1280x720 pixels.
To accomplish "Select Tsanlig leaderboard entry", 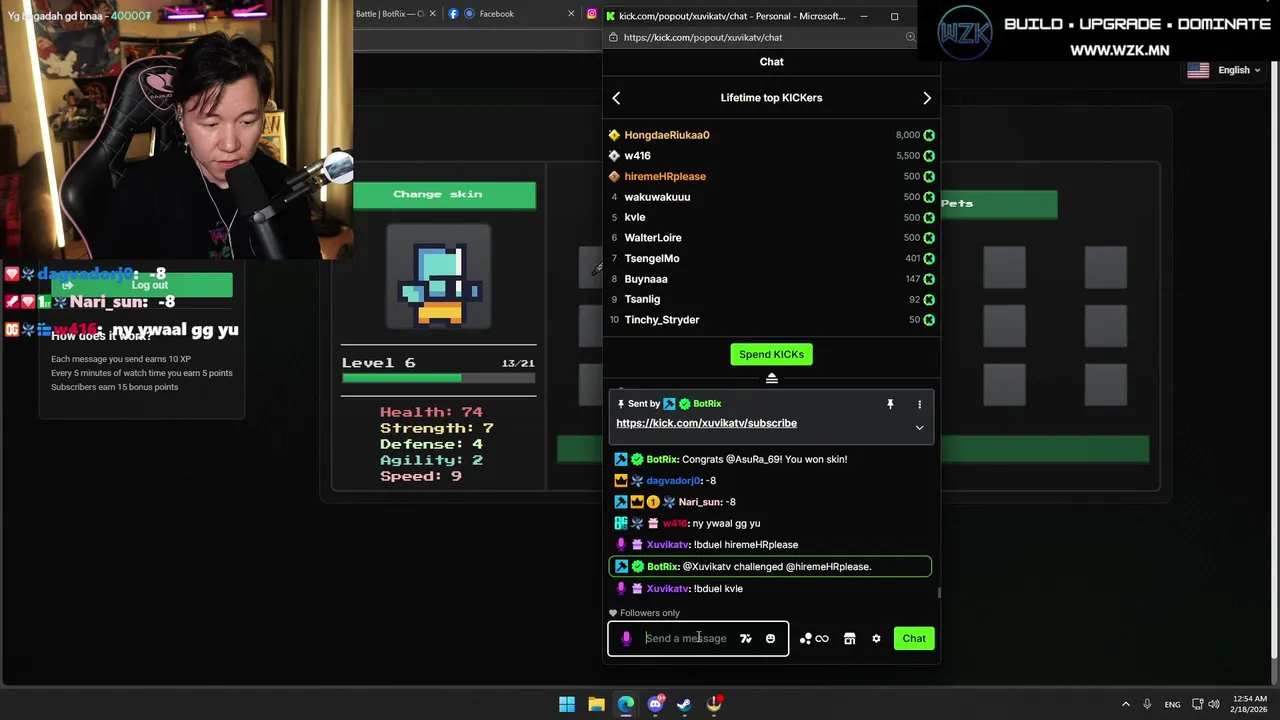I will (x=771, y=299).
